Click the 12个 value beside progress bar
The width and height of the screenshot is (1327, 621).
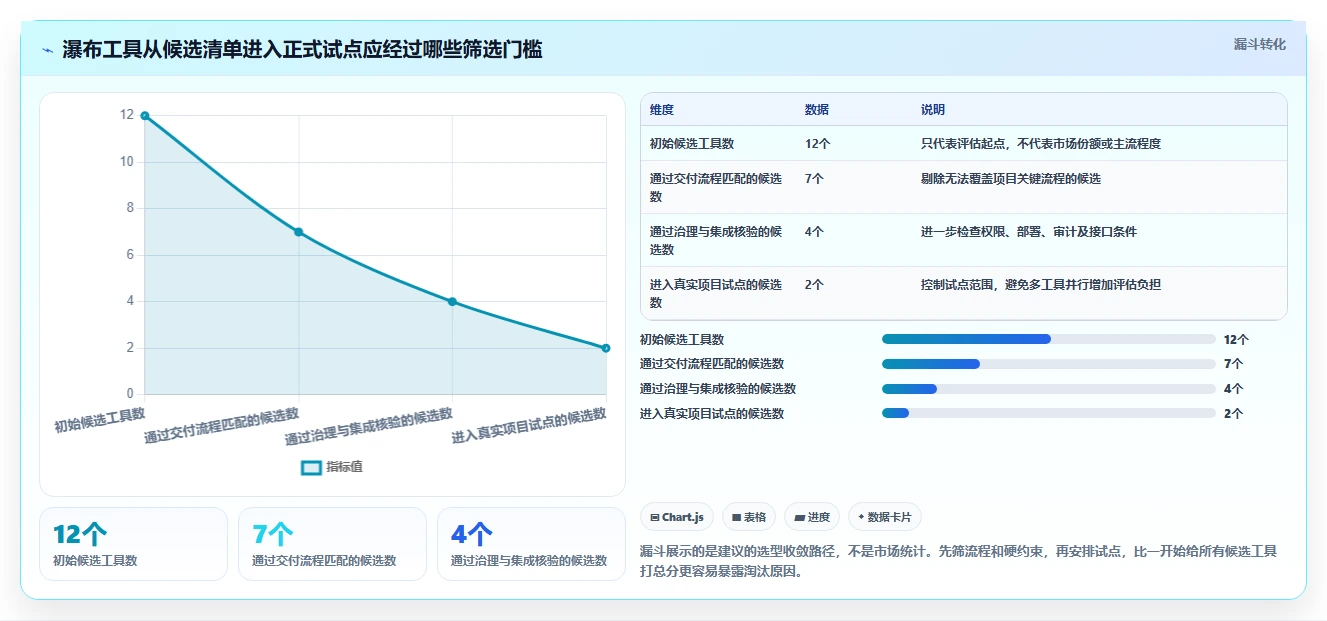tap(1236, 340)
